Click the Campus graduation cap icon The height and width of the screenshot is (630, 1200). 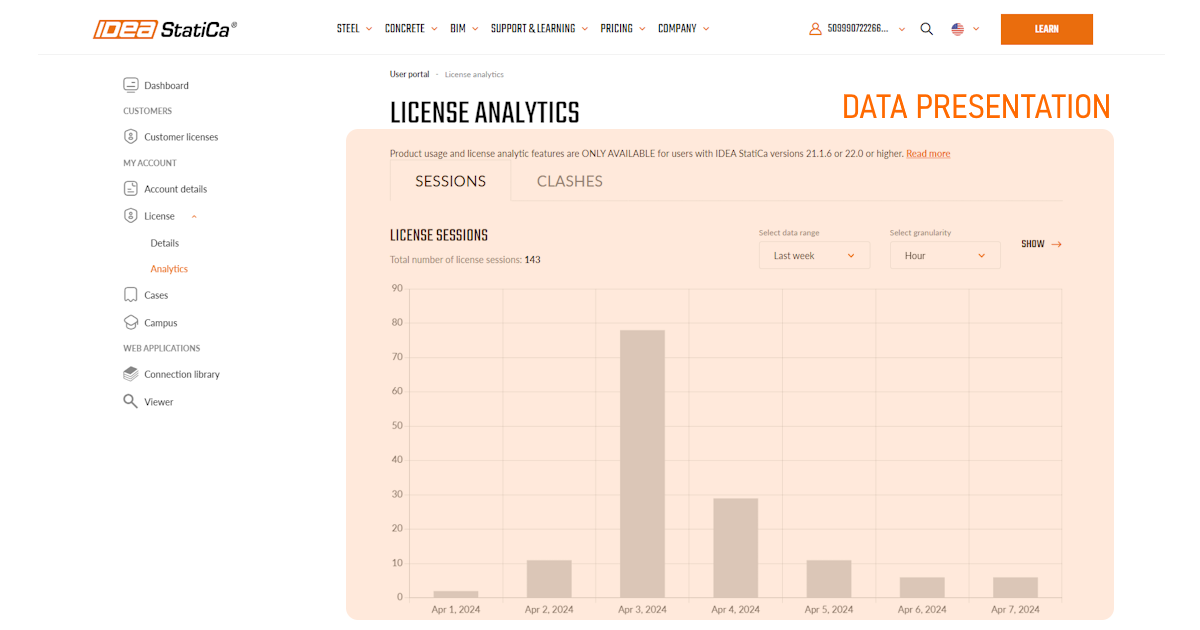coord(130,323)
